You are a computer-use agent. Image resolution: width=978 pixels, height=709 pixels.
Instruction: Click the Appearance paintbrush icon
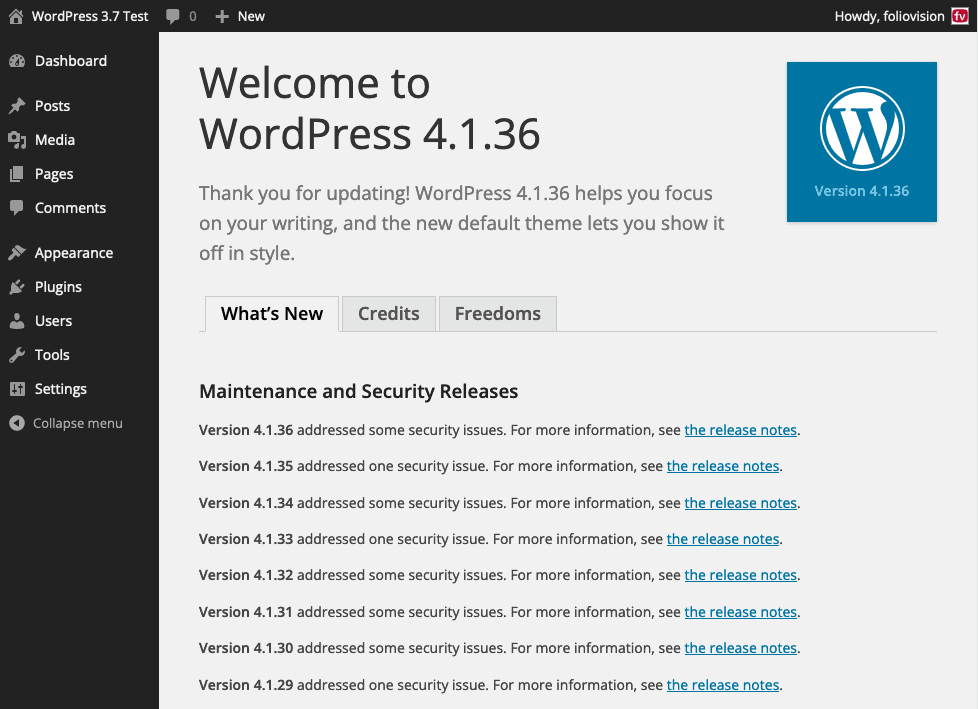tap(17, 253)
